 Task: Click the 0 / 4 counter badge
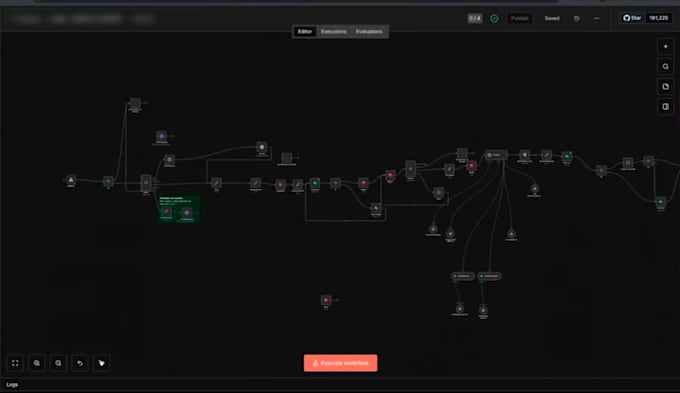pyautogui.click(x=475, y=18)
